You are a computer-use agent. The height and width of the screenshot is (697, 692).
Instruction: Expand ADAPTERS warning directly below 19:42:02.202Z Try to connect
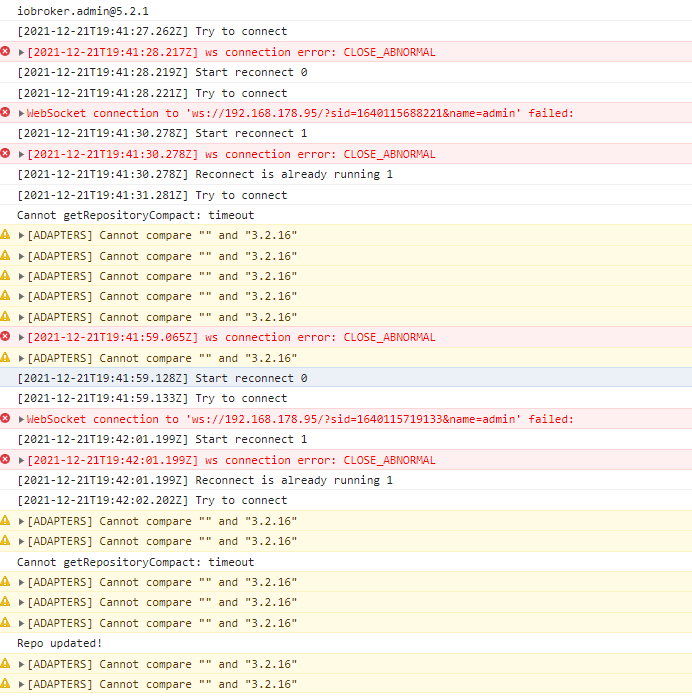tap(21, 521)
